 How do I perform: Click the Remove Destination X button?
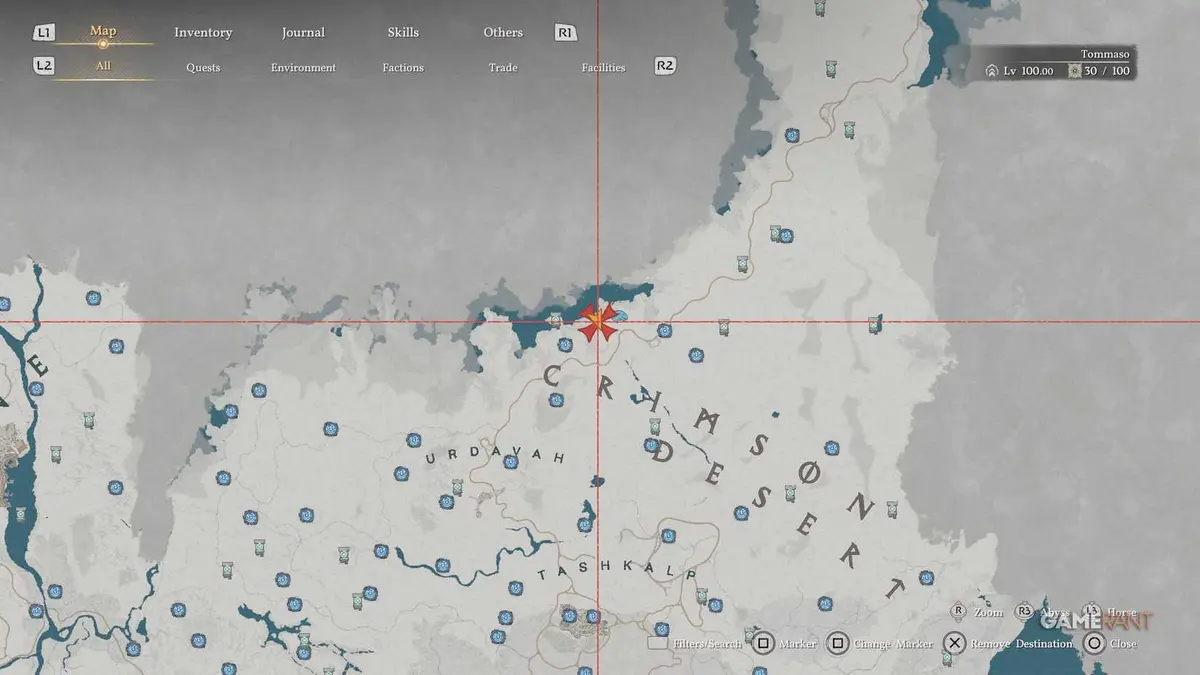coord(954,643)
